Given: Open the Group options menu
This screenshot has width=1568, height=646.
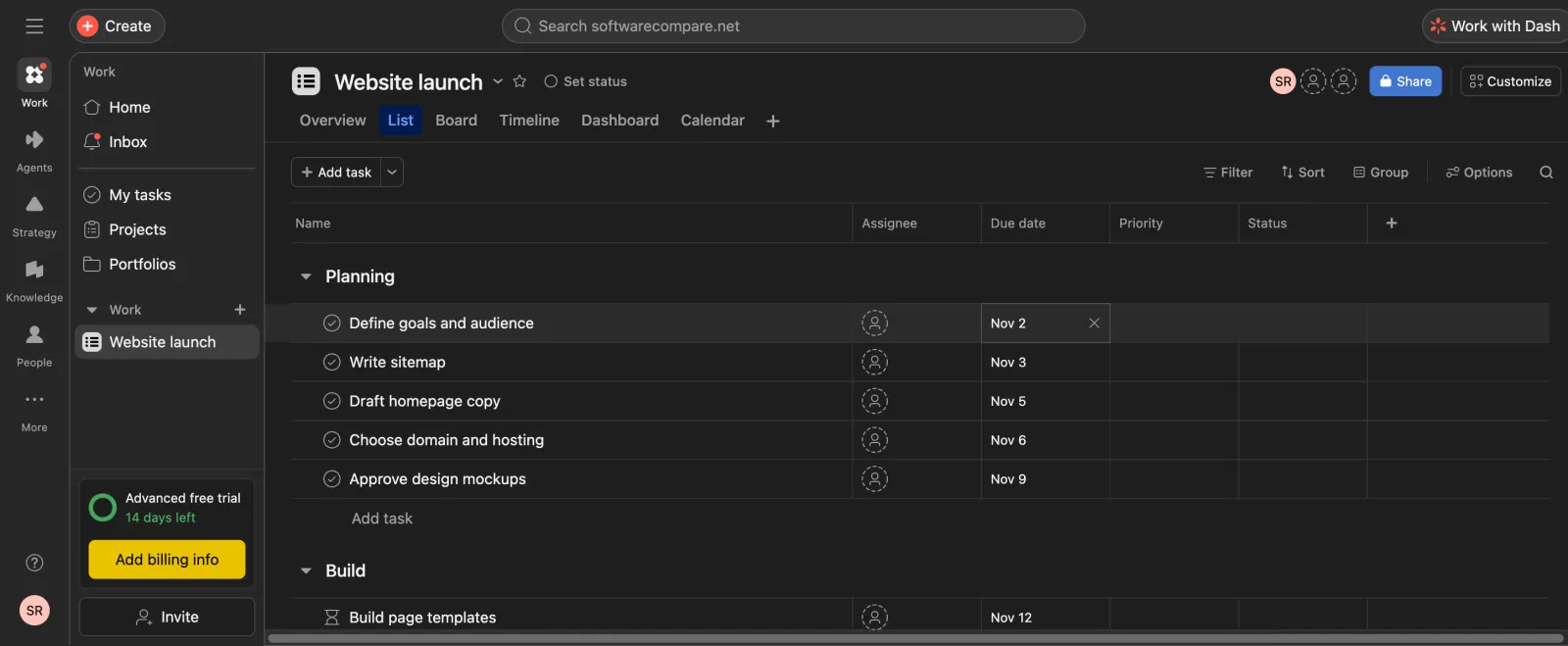Looking at the screenshot, I should [1381, 173].
